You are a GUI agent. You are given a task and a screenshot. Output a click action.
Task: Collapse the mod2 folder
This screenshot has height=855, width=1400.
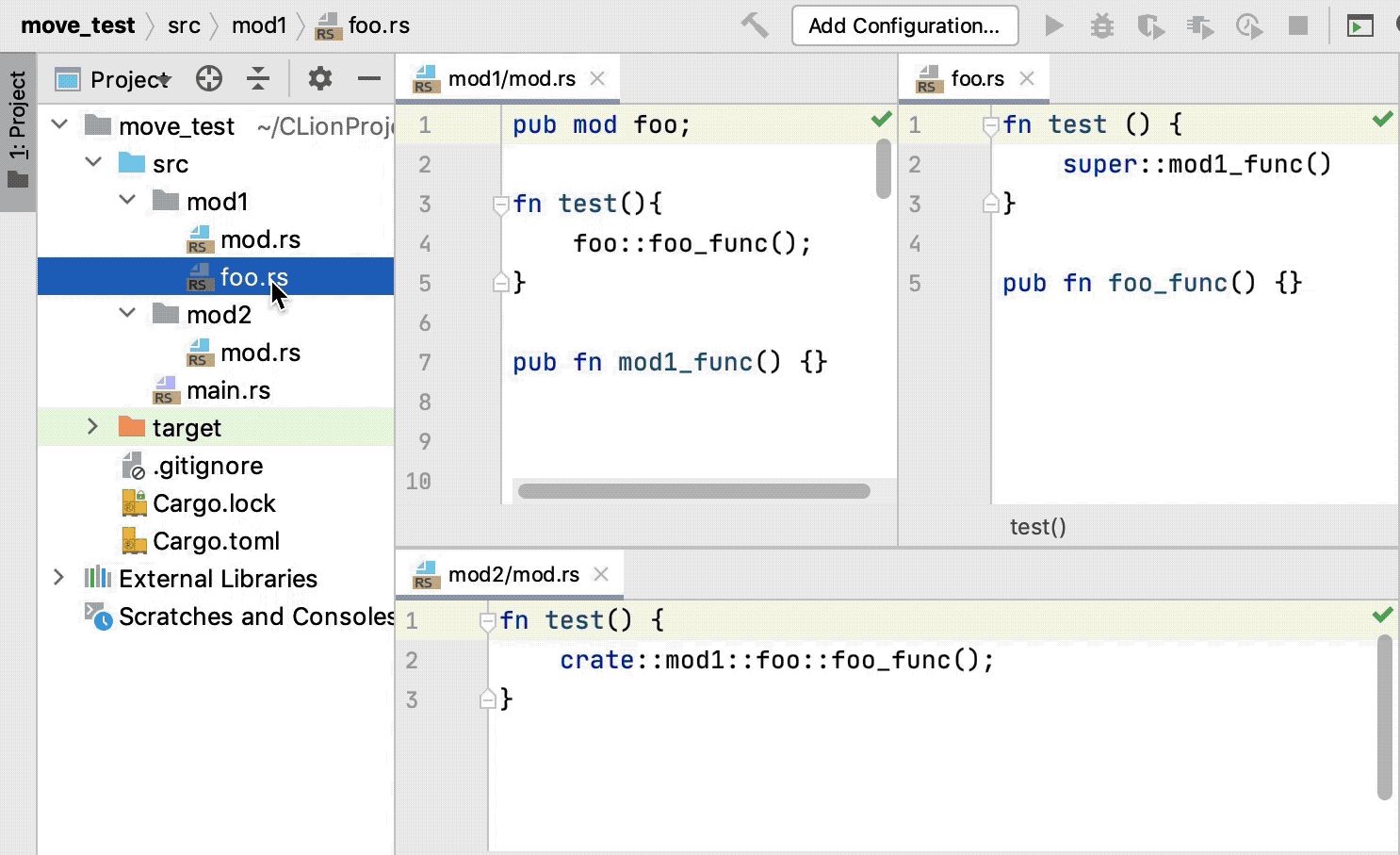127,313
